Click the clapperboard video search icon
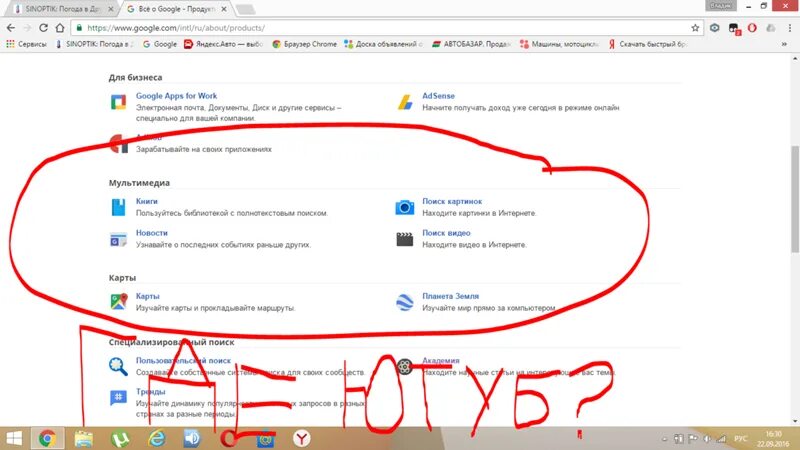This screenshot has height=450, width=800. point(405,239)
